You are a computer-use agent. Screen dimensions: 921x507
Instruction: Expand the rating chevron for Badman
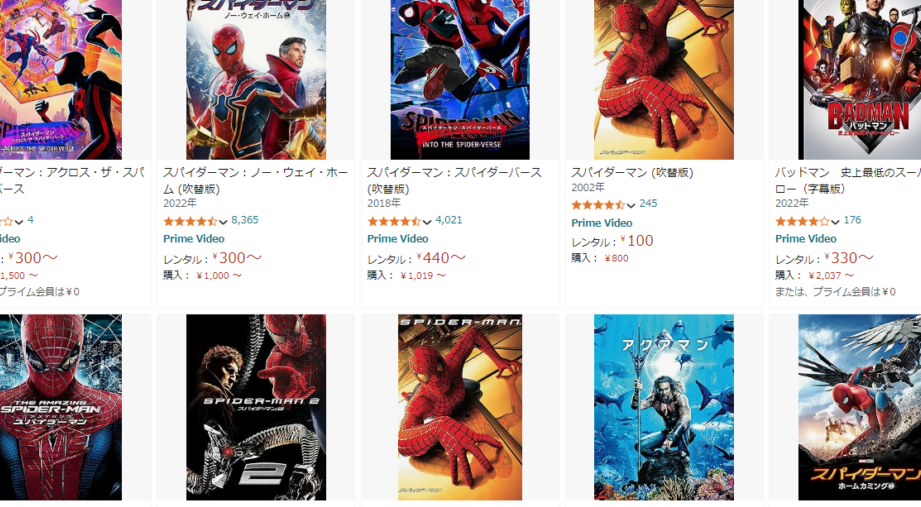click(x=835, y=222)
